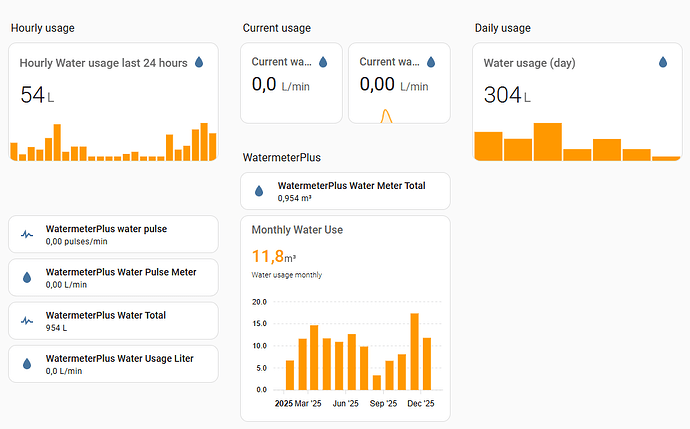Click drop icon on the 0,00 L/min card
Image resolution: width=690 pixels, height=429 pixels.
point(431,61)
